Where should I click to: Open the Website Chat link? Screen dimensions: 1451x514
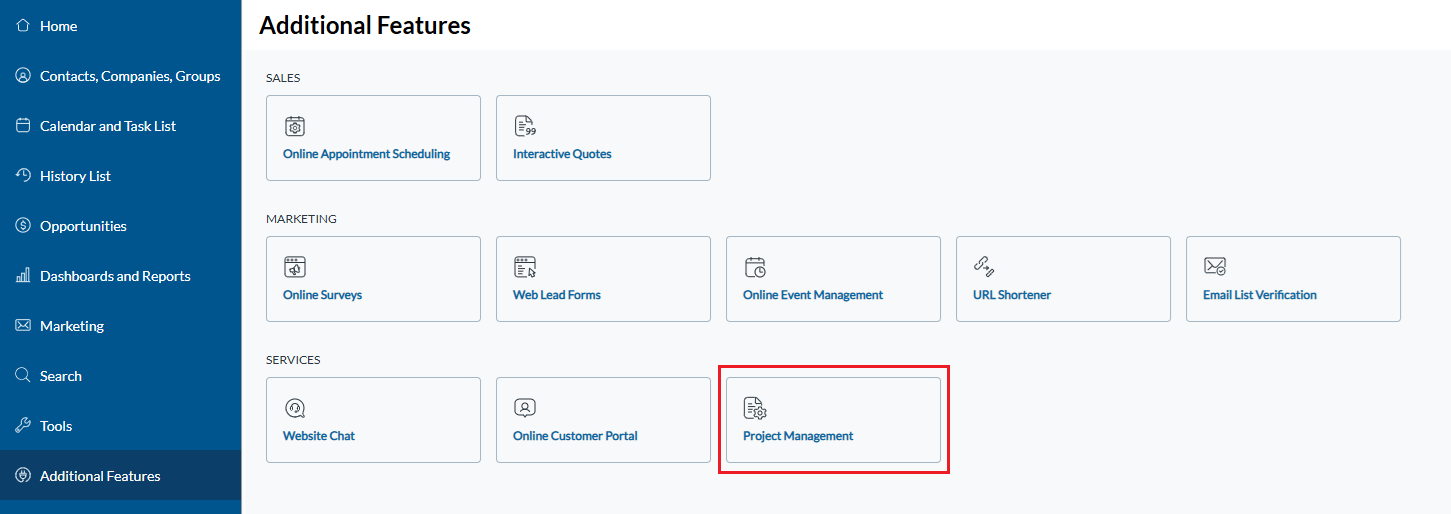319,436
